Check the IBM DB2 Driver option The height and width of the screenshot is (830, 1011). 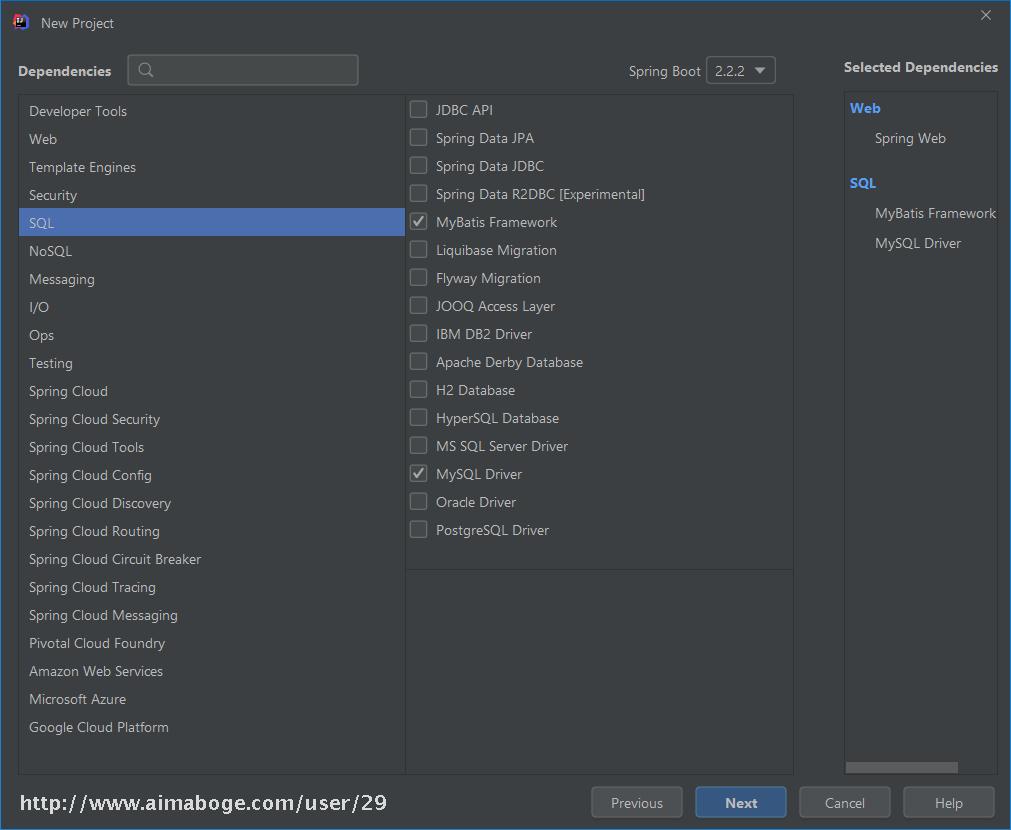click(x=418, y=333)
